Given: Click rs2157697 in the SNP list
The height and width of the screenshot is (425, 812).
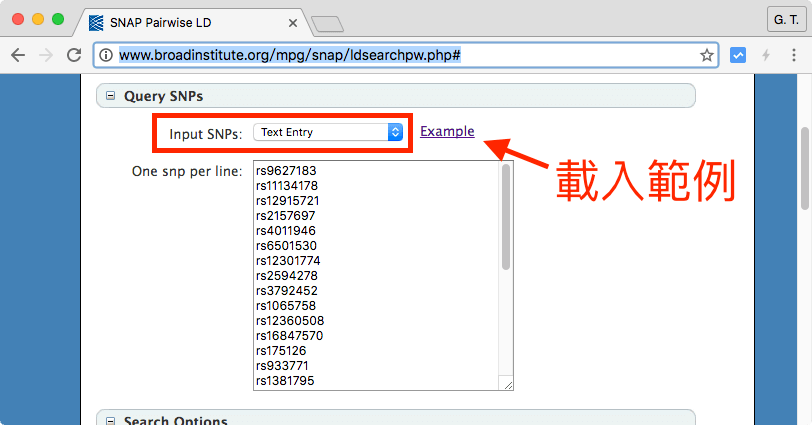Looking at the screenshot, I should pos(285,216).
